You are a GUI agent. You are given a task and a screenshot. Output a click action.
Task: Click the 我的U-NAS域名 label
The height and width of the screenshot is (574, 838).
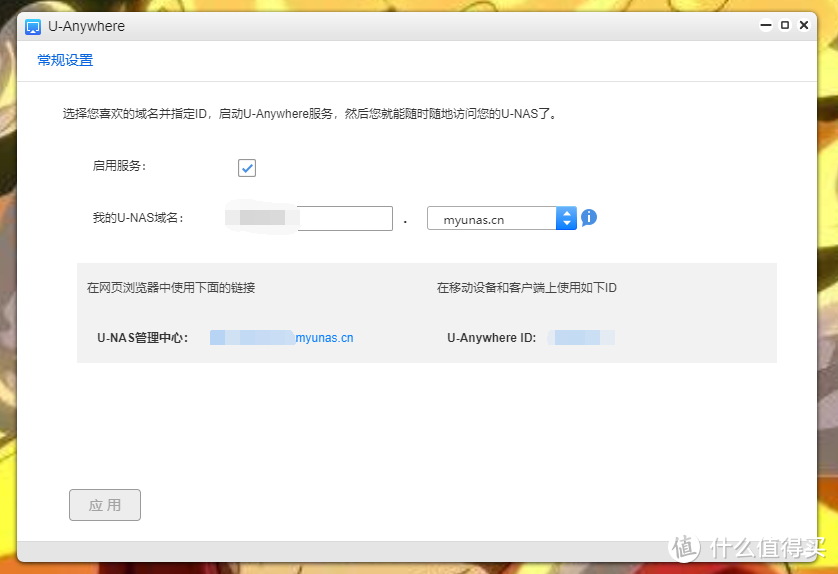click(138, 218)
